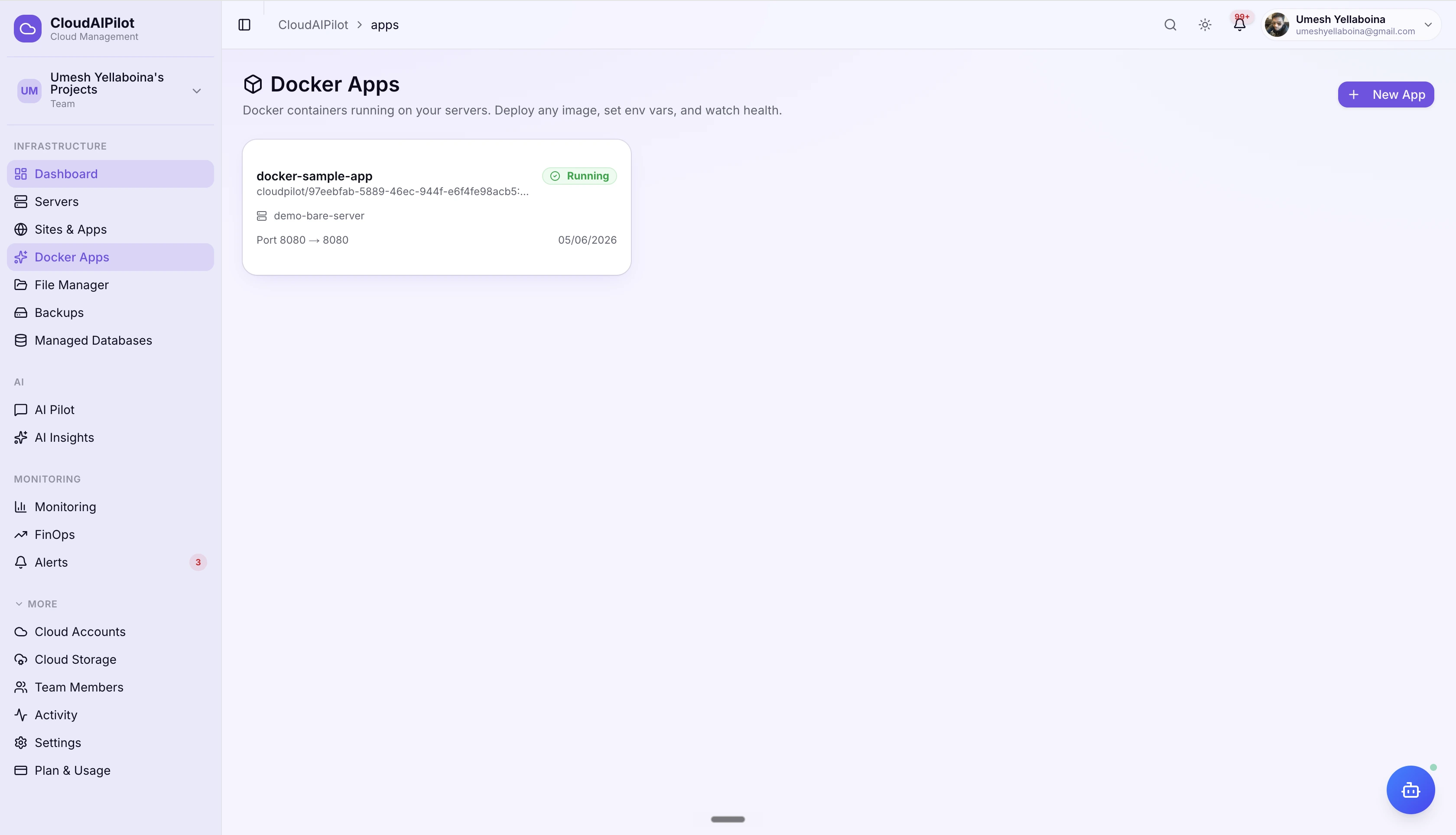This screenshot has height=835, width=1456.
Task: Open FinOps menu label
Action: 55,535
